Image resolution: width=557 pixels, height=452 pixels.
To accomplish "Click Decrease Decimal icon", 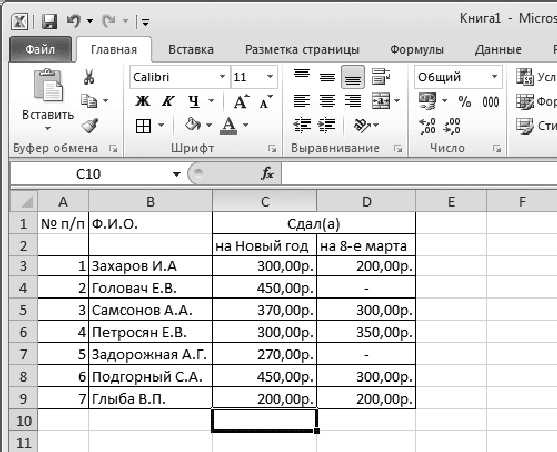I will tap(452, 126).
